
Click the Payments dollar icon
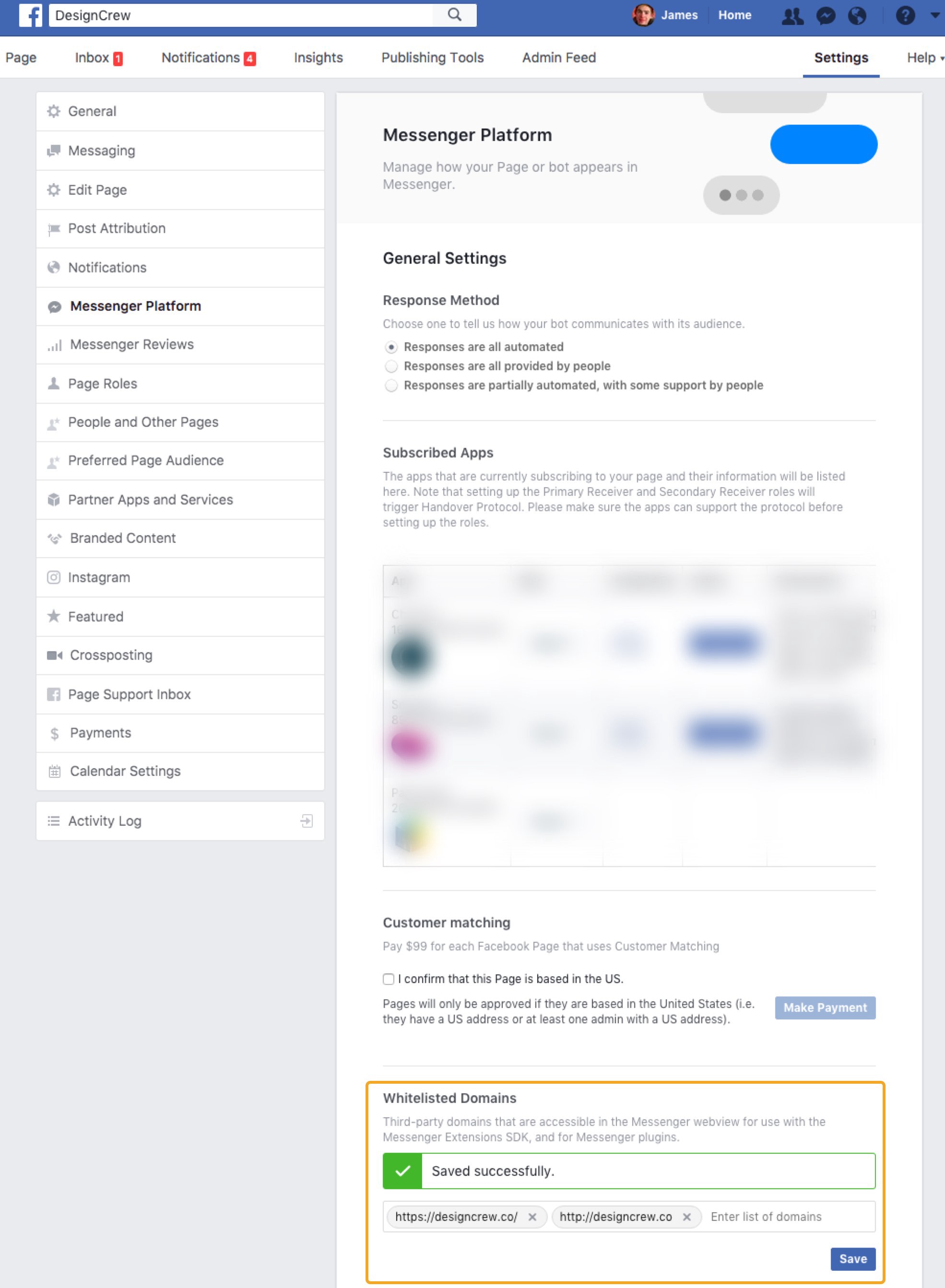click(54, 733)
